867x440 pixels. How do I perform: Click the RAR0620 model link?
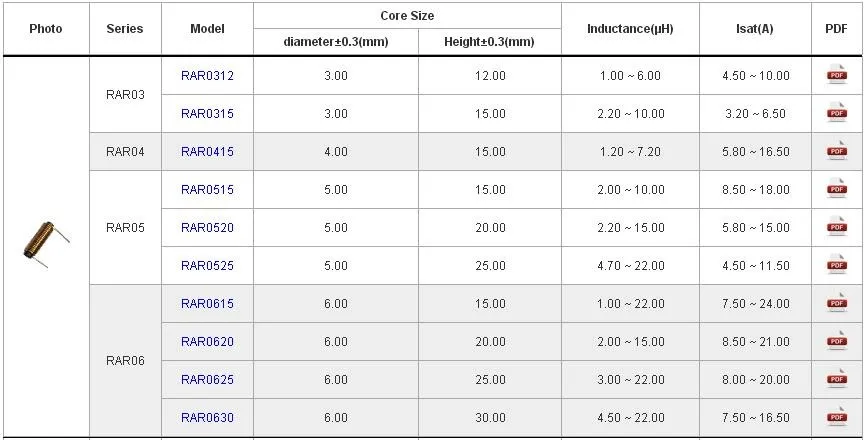click(207, 342)
